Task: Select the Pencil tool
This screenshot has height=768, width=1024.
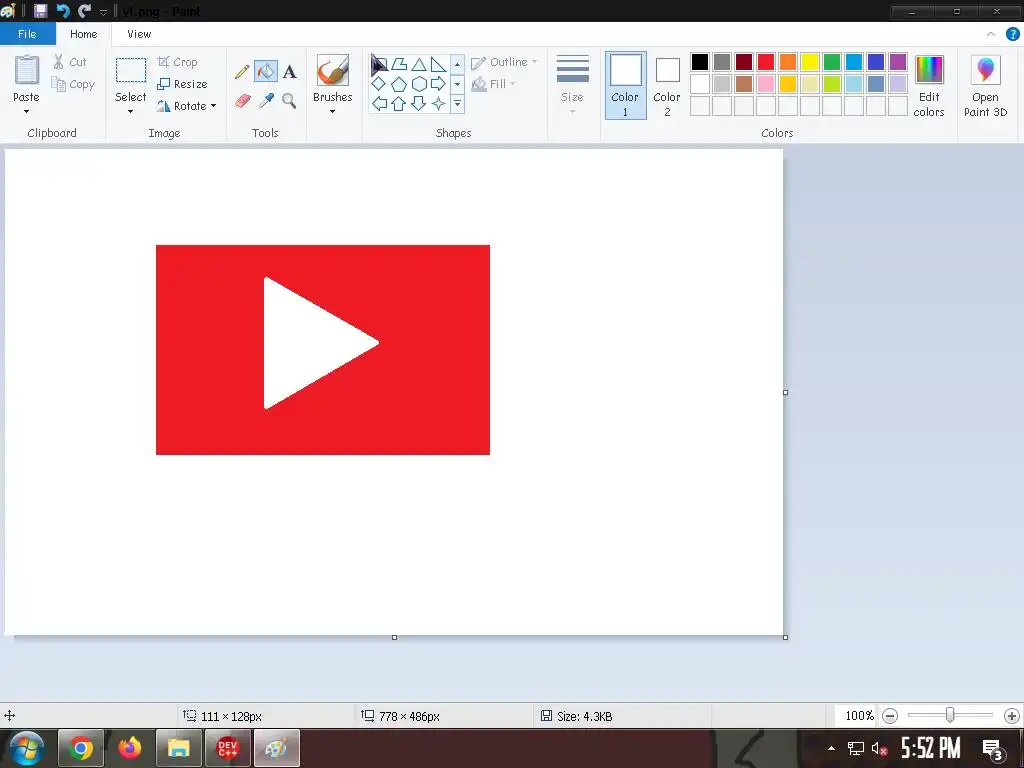Action: click(x=242, y=71)
